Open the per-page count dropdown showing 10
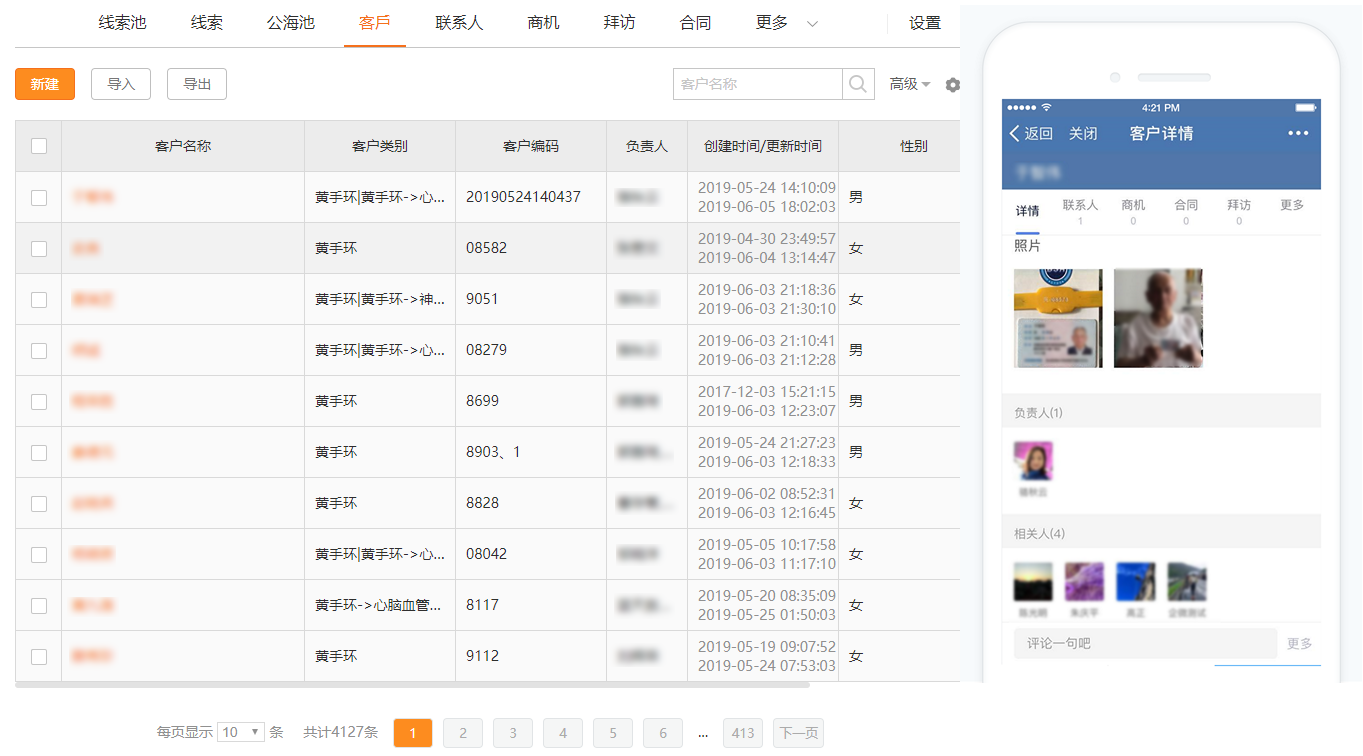Image resolution: width=1363 pixels, height=756 pixels. click(241, 732)
